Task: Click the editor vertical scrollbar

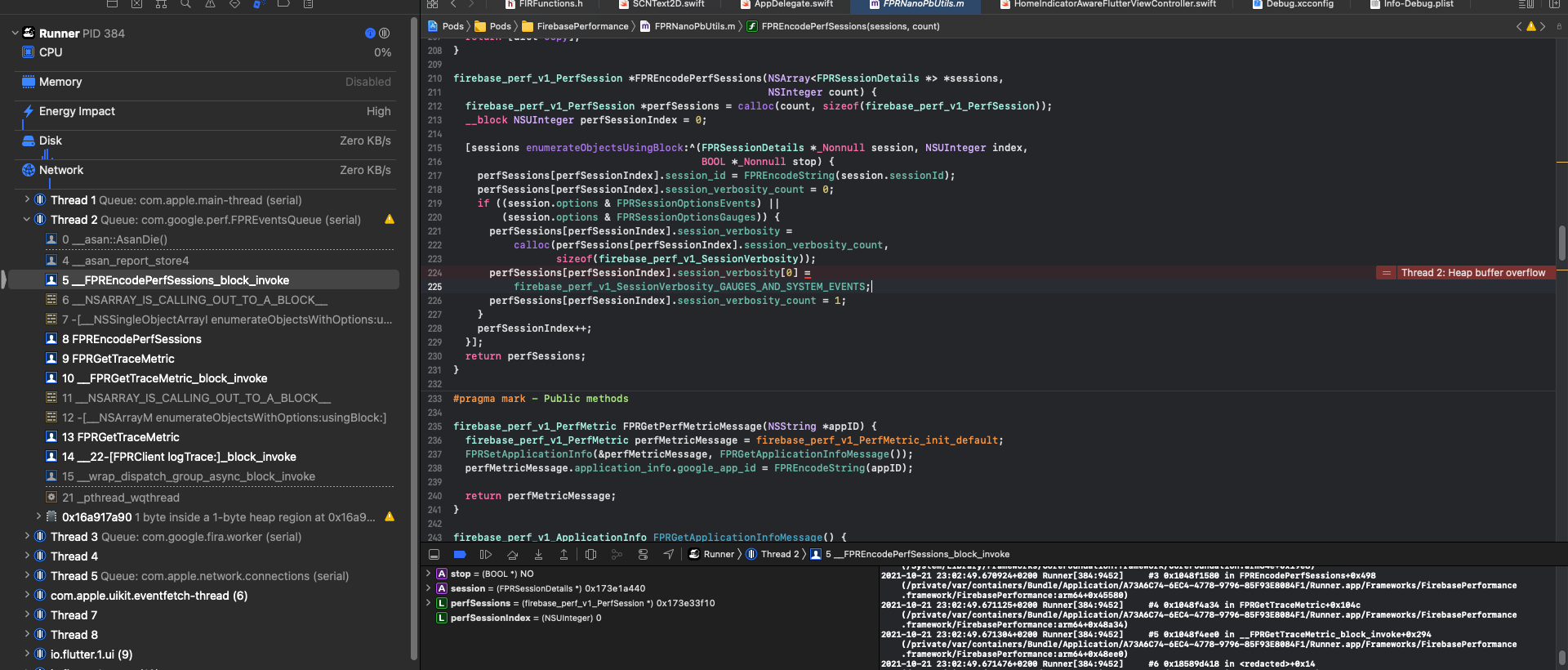Action: 1561,243
